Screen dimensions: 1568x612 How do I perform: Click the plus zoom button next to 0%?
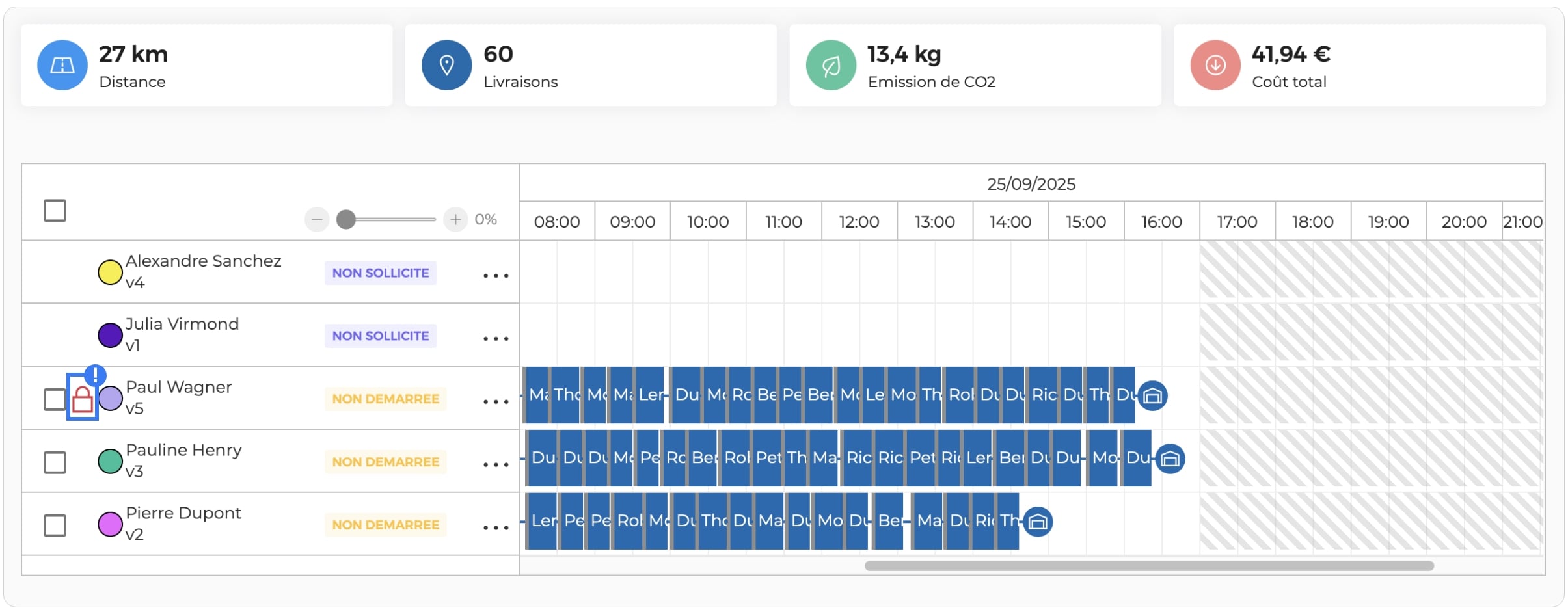455,220
